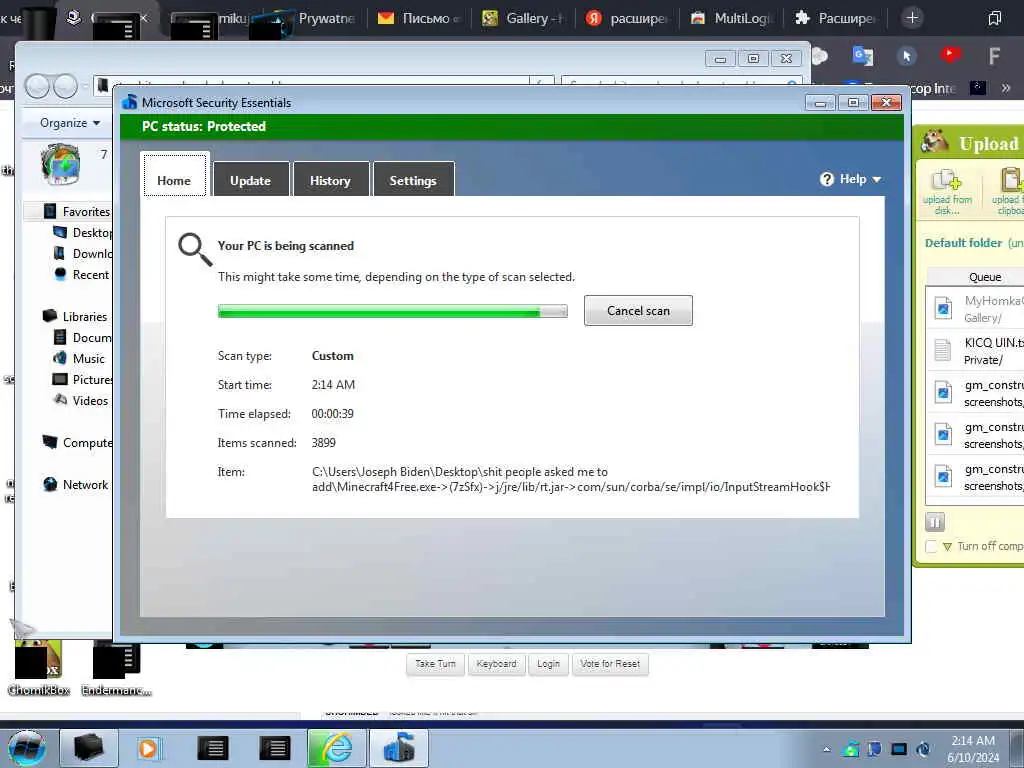Click upload from clipboard icon
This screenshot has width=1024, height=768.
point(1008,192)
